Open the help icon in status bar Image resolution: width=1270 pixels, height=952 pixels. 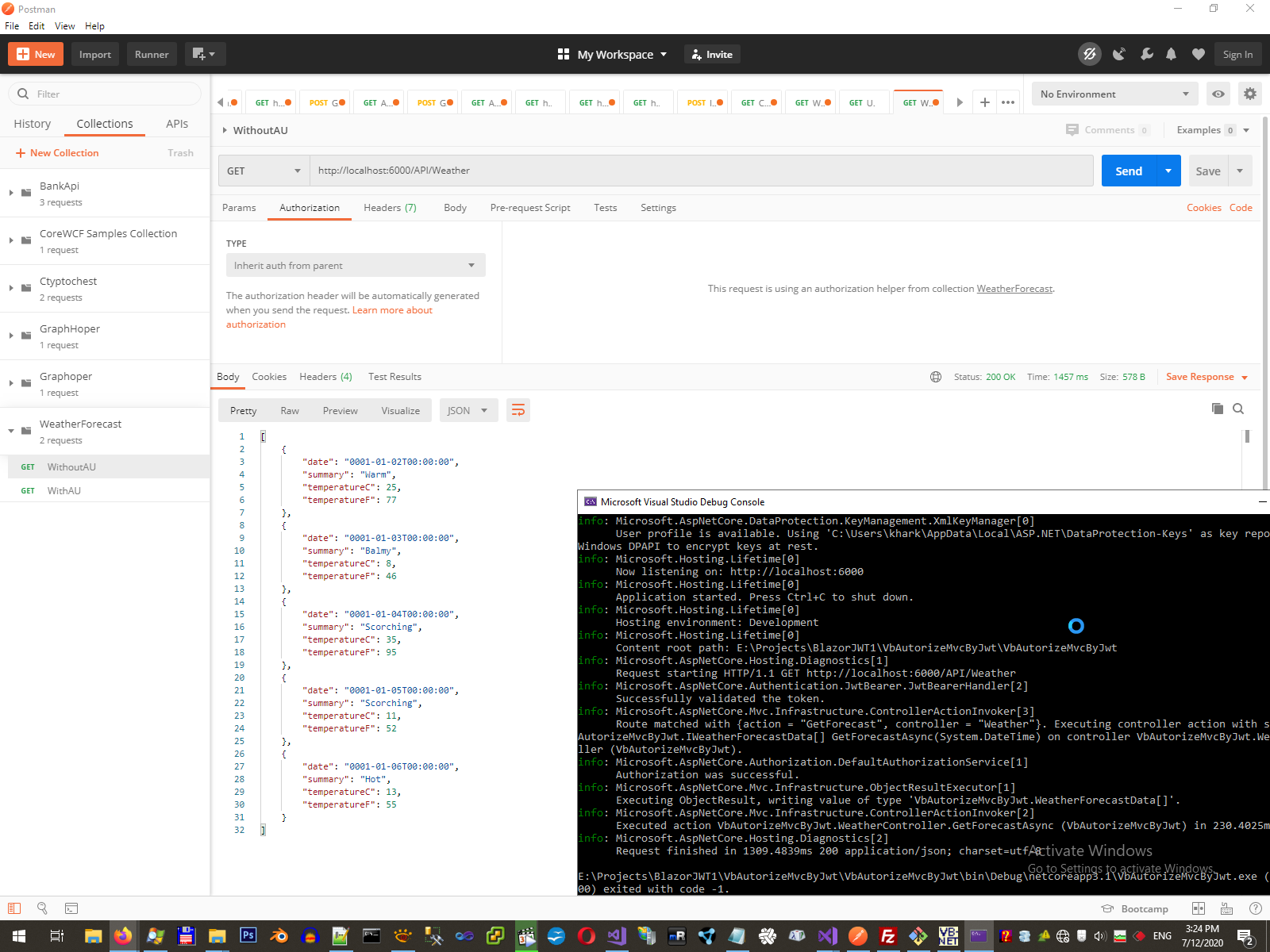[x=1255, y=908]
